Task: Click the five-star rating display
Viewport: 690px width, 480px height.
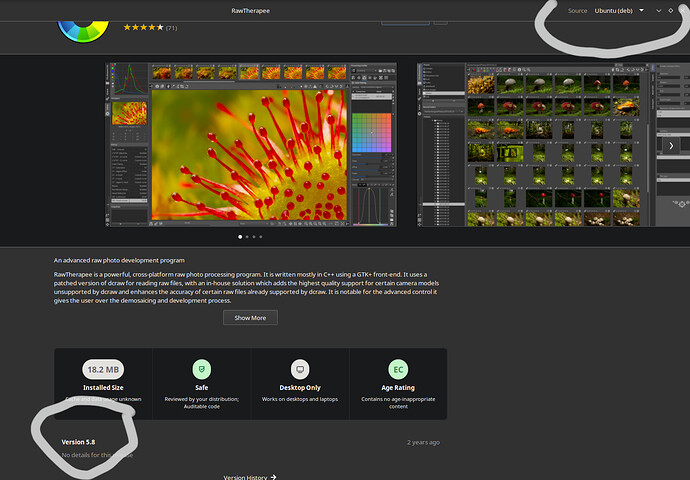Action: pos(142,27)
